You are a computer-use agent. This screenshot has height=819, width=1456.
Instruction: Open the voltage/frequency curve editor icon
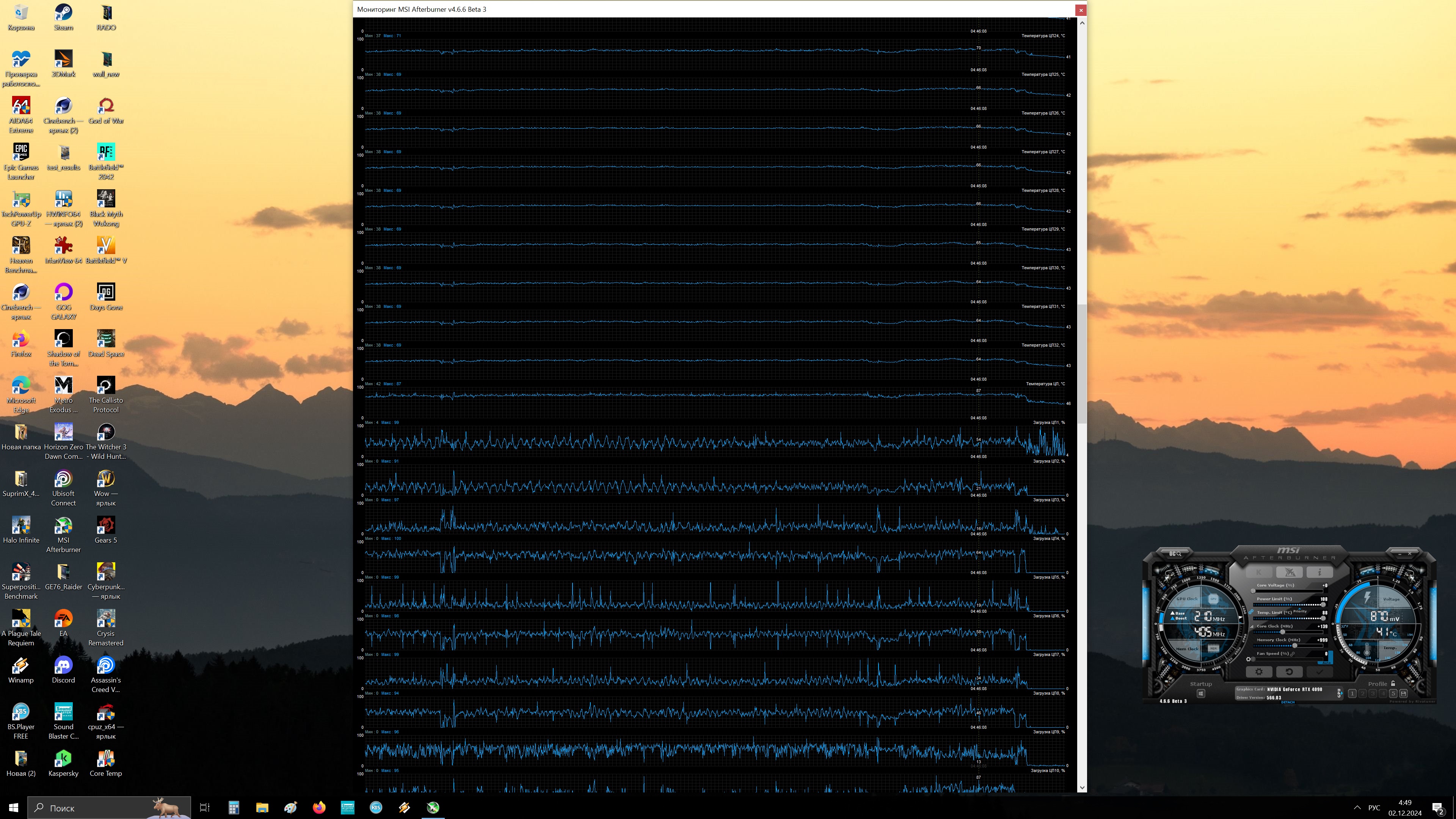point(1251,627)
